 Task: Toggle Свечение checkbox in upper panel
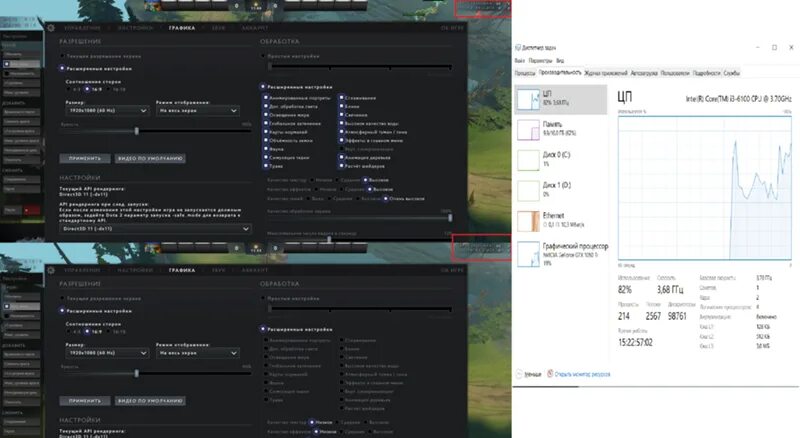[341, 115]
